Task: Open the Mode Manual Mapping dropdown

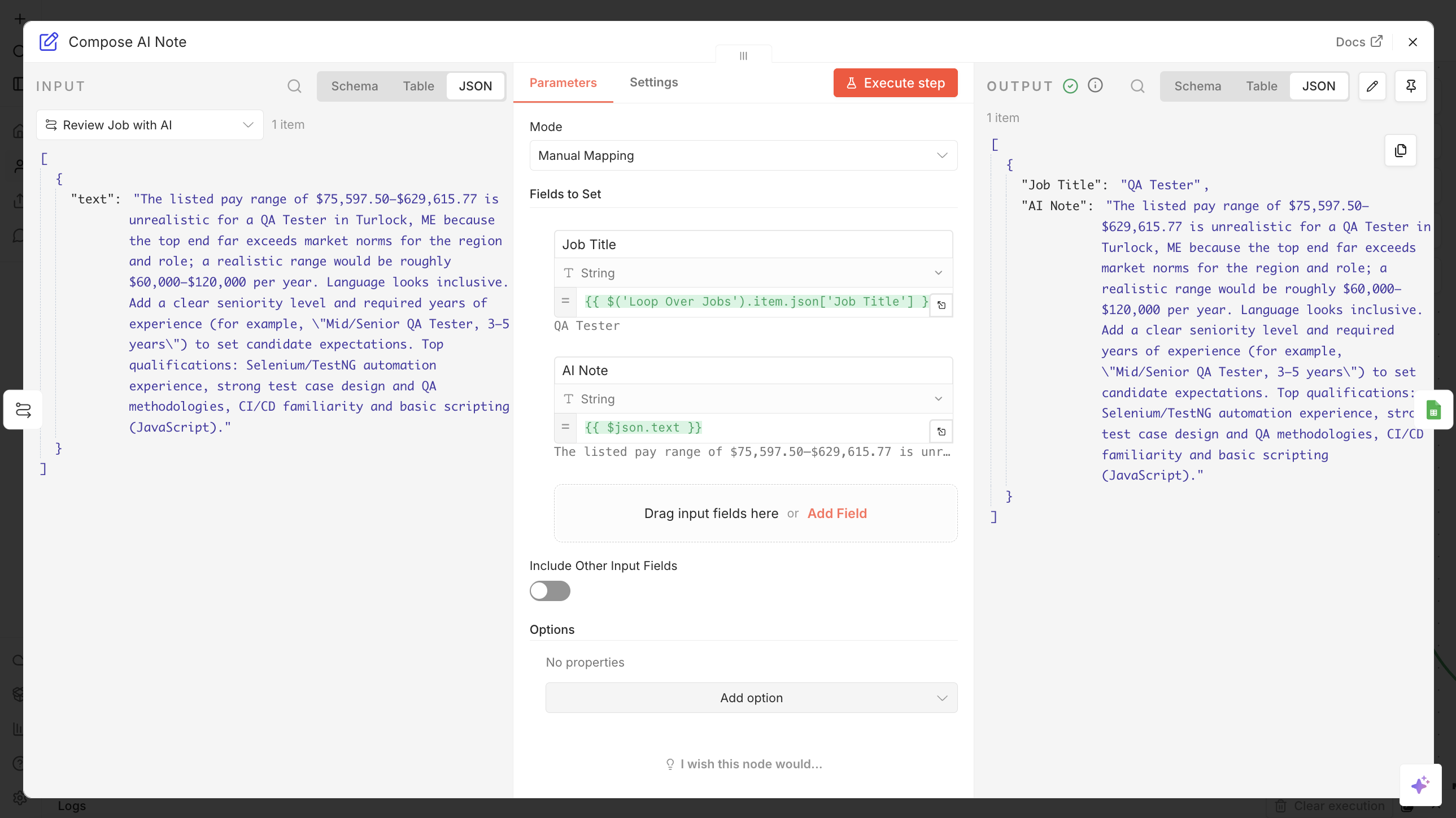Action: (x=743, y=155)
